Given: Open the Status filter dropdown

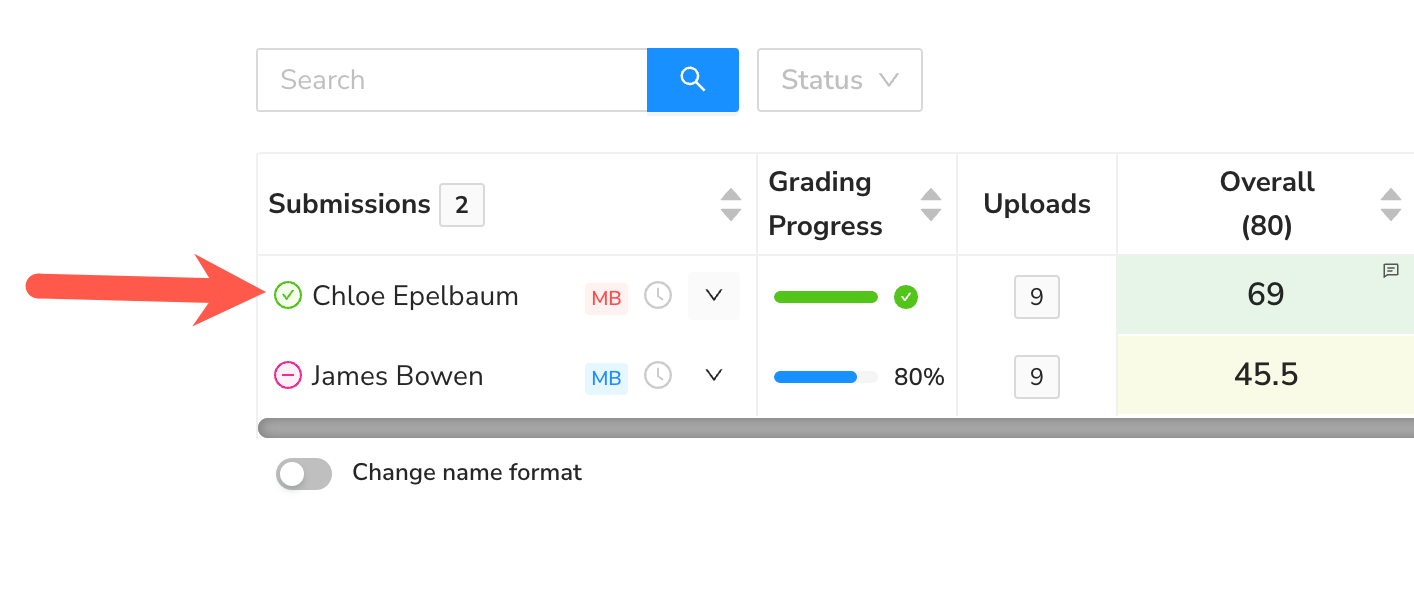Looking at the screenshot, I should 839,80.
